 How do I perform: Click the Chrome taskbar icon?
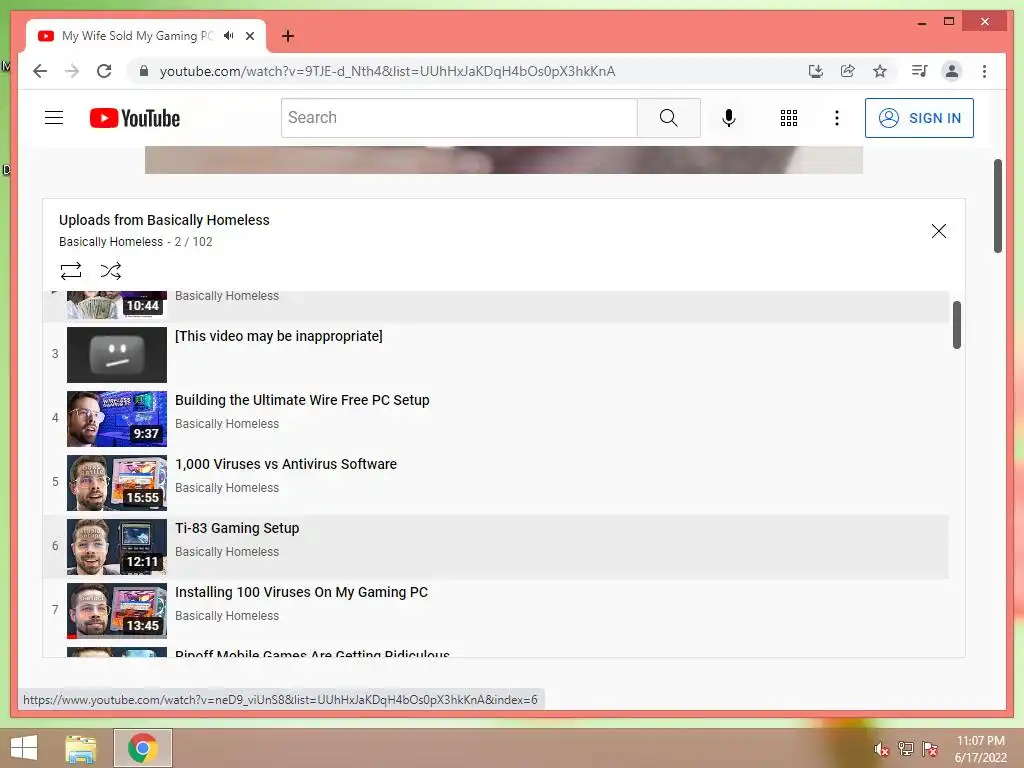pyautogui.click(x=143, y=748)
